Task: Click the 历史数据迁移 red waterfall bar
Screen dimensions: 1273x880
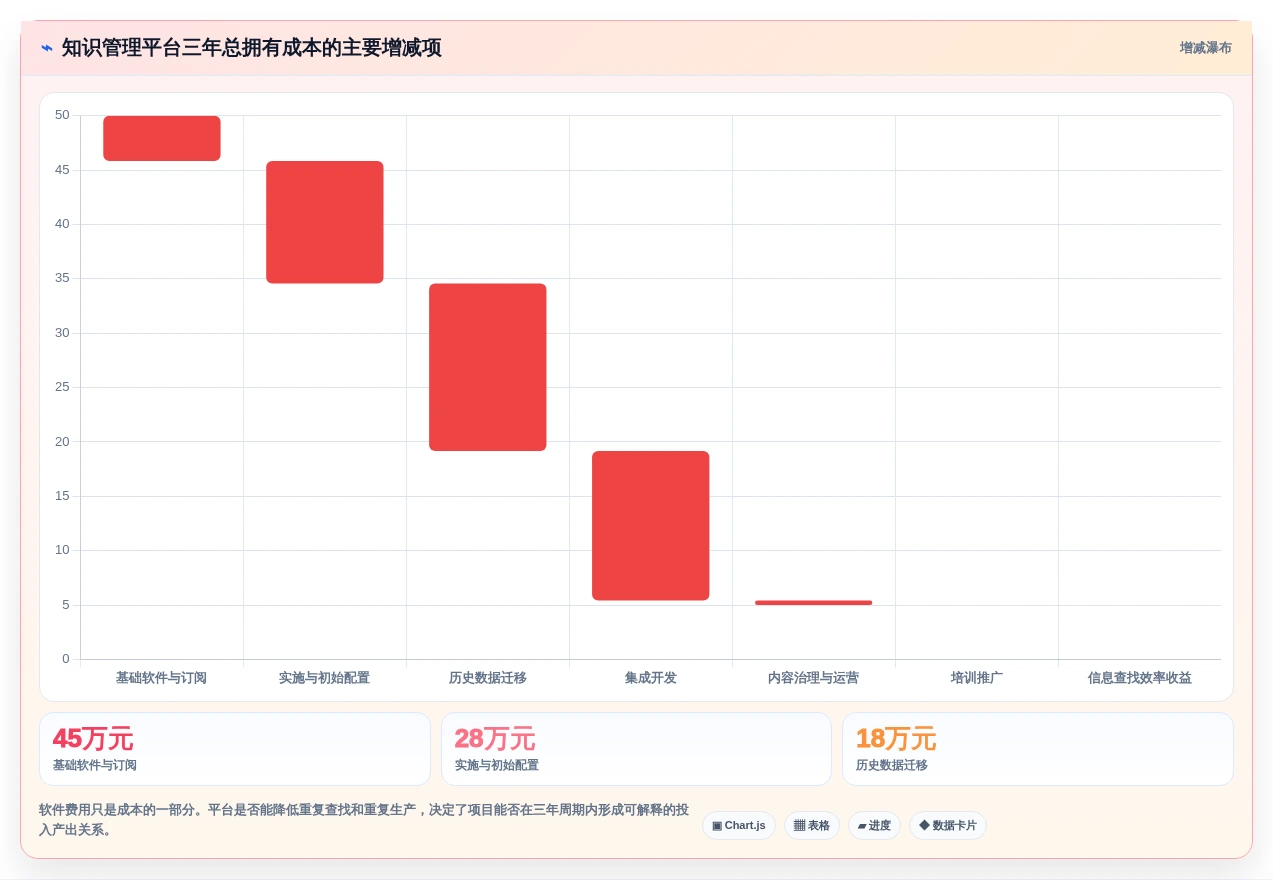Action: pos(488,367)
